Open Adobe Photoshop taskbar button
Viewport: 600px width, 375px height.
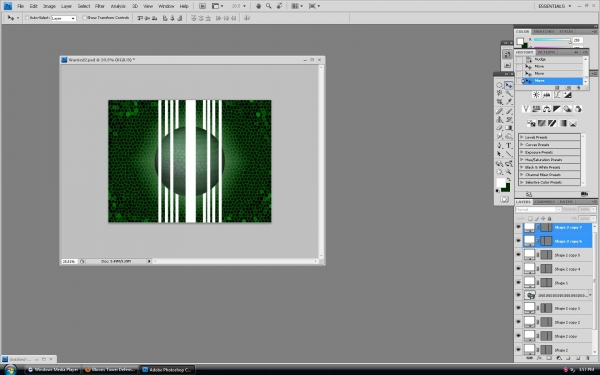[167, 370]
